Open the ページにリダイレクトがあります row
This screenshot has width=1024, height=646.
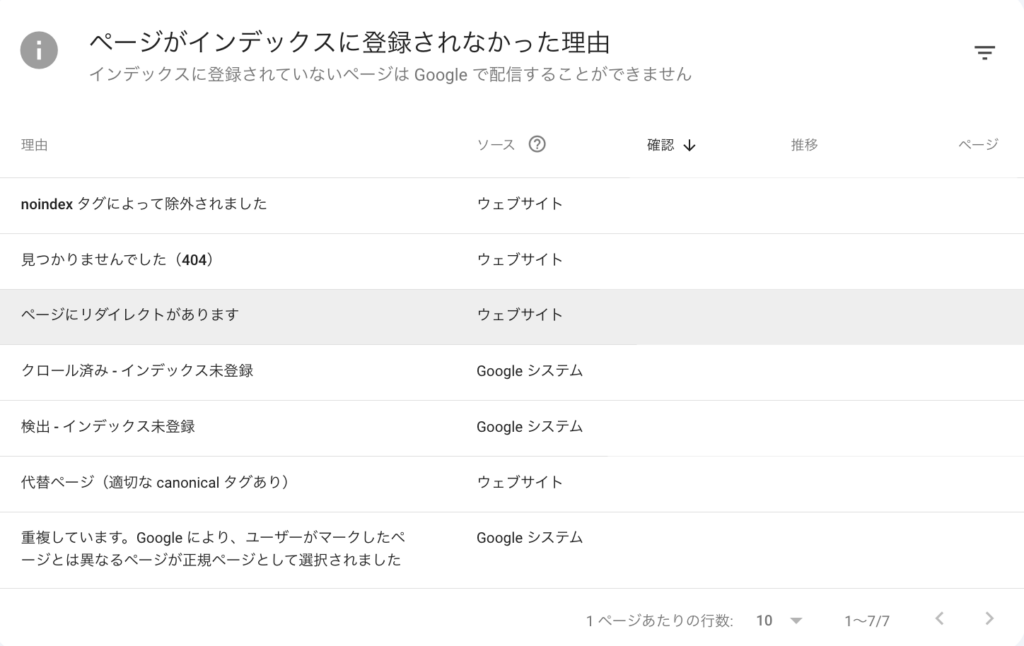(x=512, y=317)
